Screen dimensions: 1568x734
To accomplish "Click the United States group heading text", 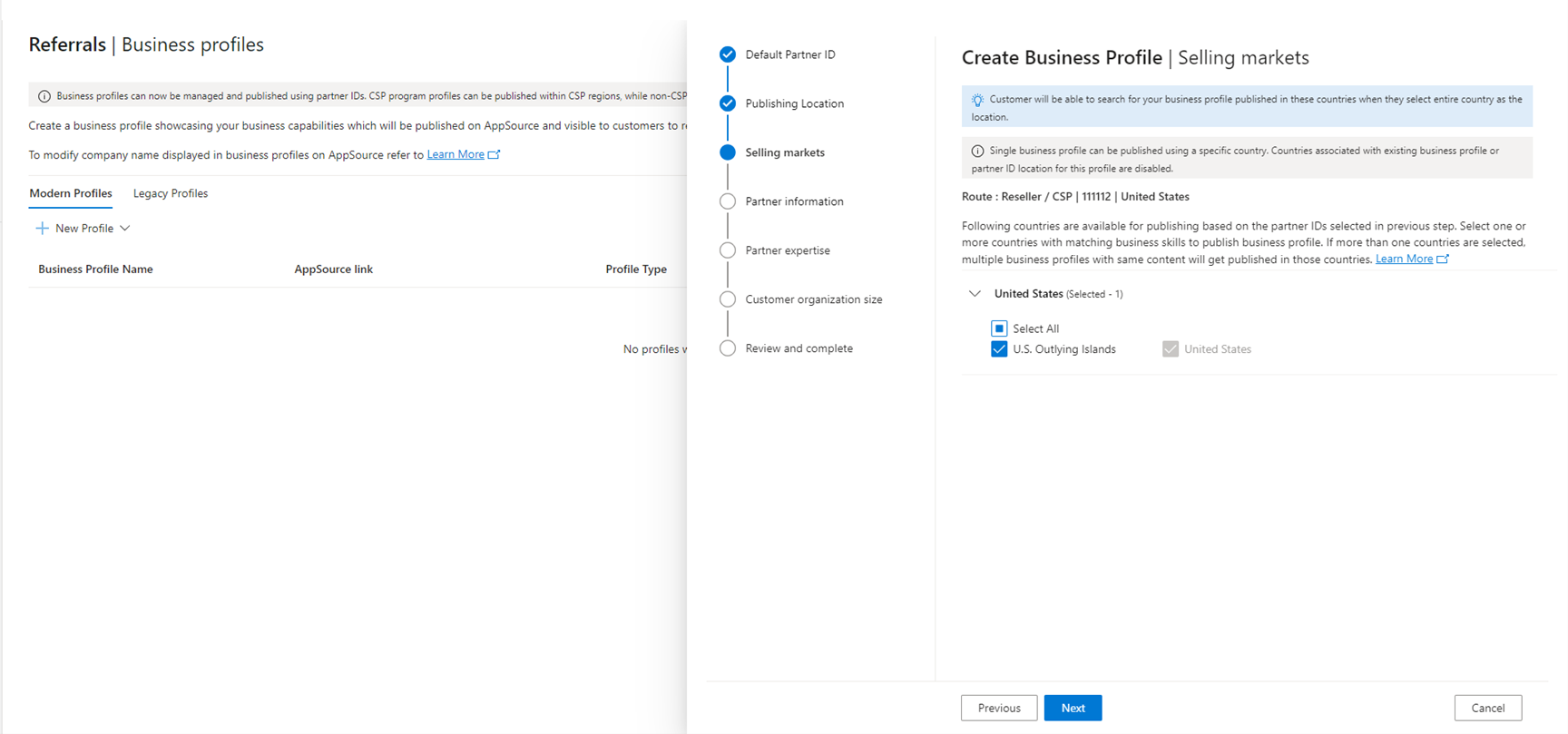I will click(x=1028, y=294).
